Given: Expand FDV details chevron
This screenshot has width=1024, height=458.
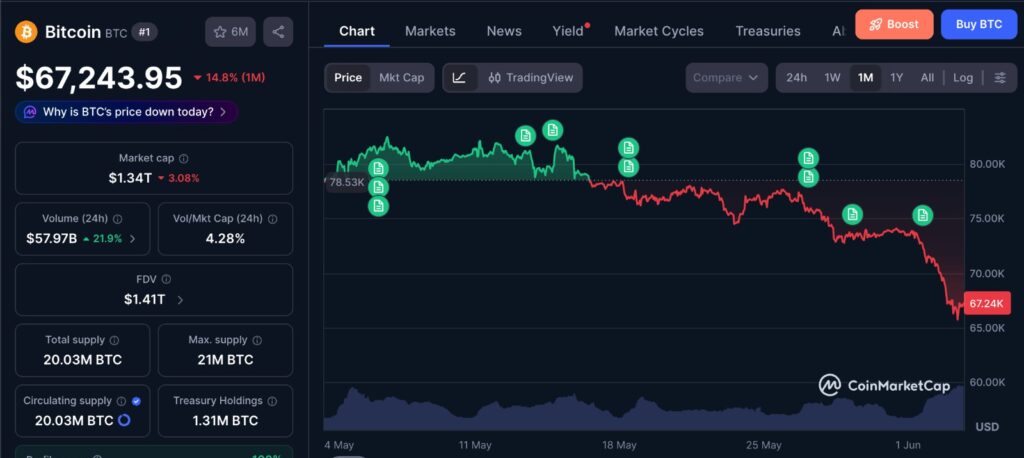Looking at the screenshot, I should [x=180, y=300].
